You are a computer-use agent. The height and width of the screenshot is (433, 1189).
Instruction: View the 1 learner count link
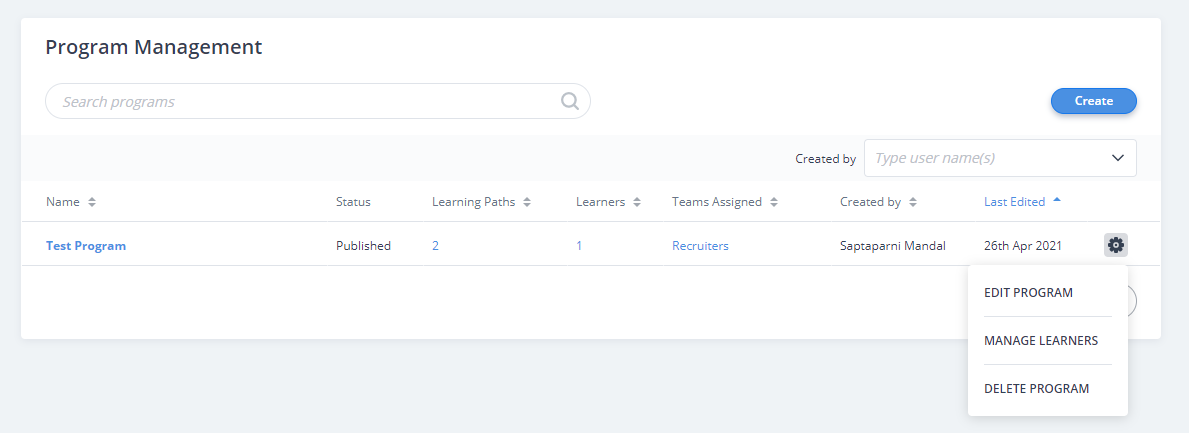579,246
